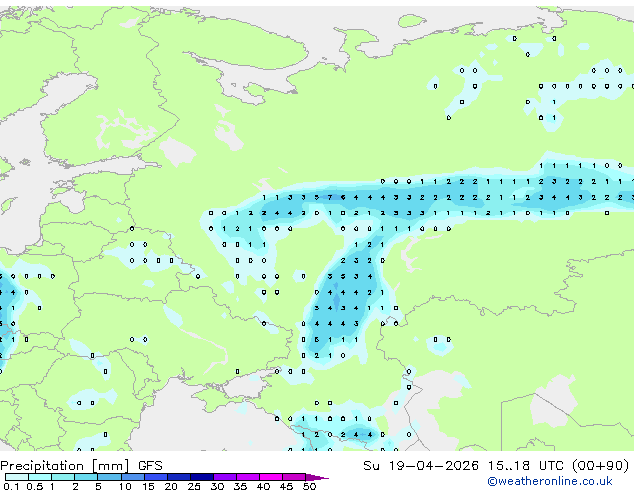Click the '50' legend scale label
634x490 pixels.
[x=310, y=486]
